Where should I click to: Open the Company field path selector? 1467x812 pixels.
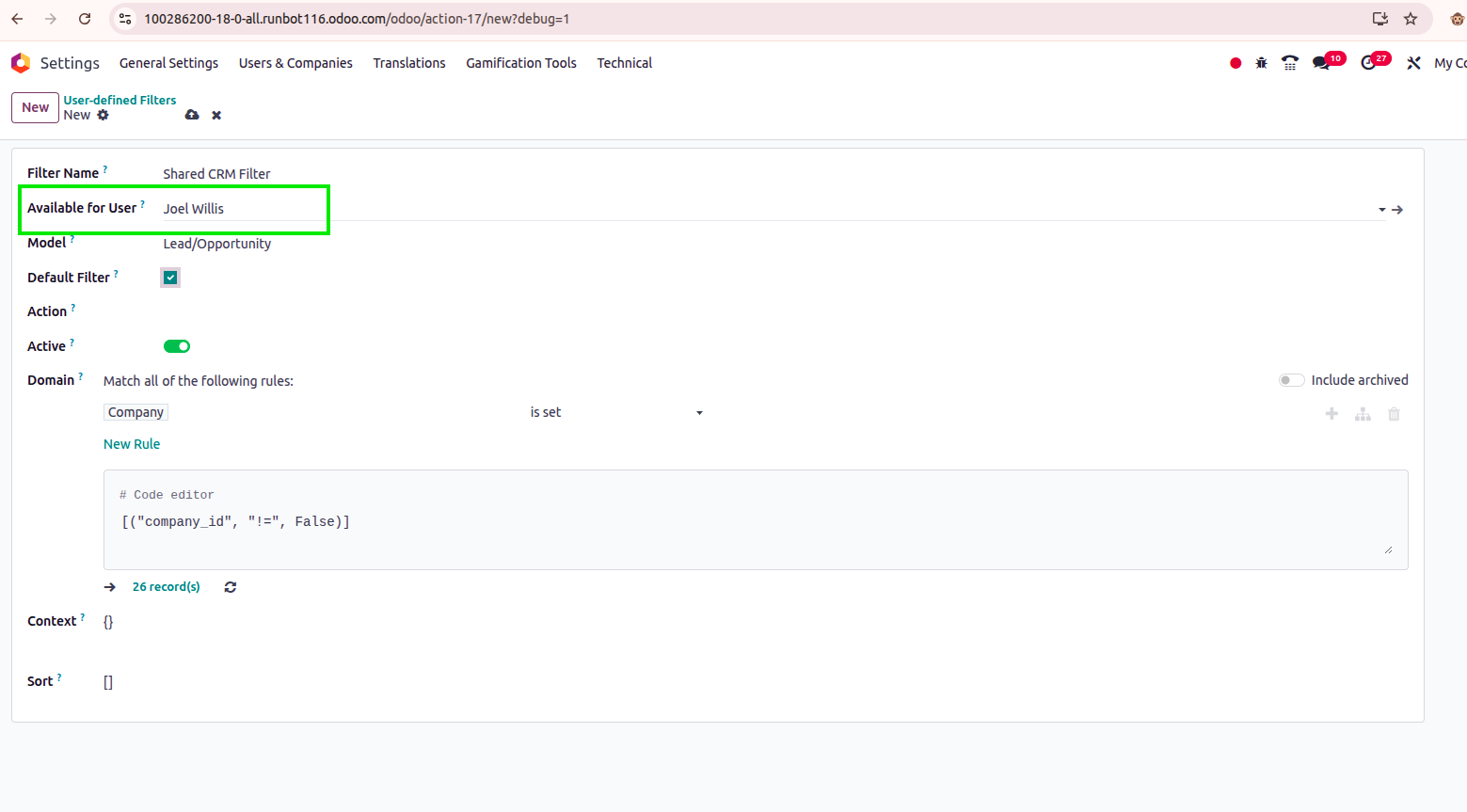136,412
